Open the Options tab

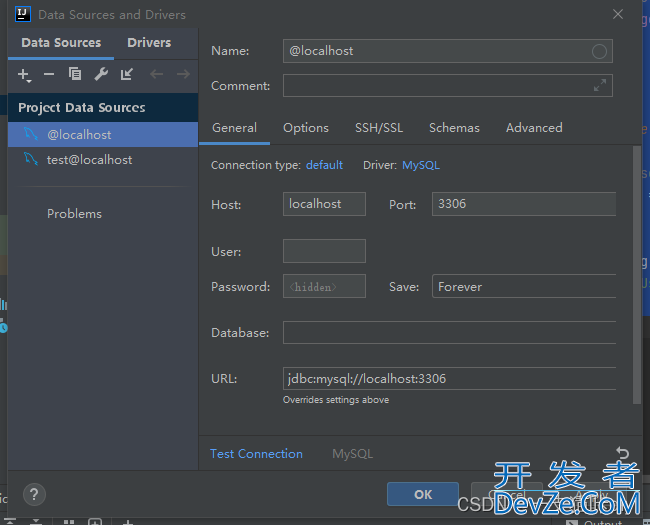(x=306, y=128)
